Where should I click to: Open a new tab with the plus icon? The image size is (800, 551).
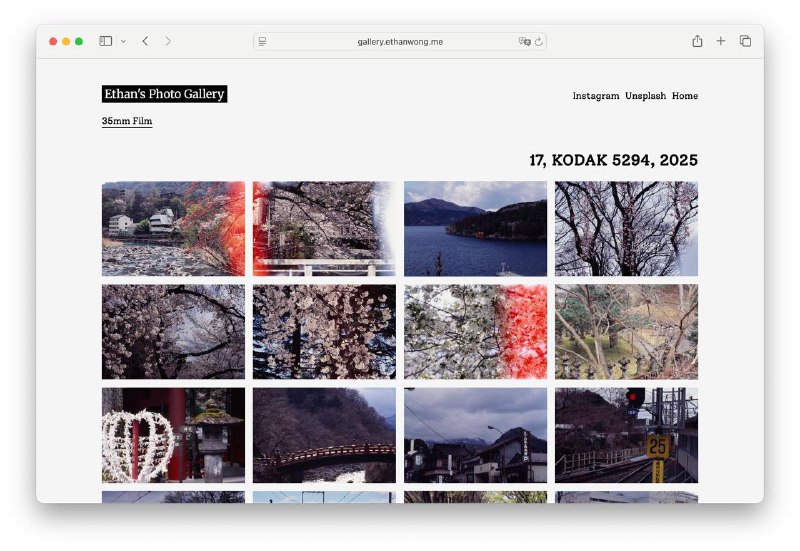click(x=721, y=41)
